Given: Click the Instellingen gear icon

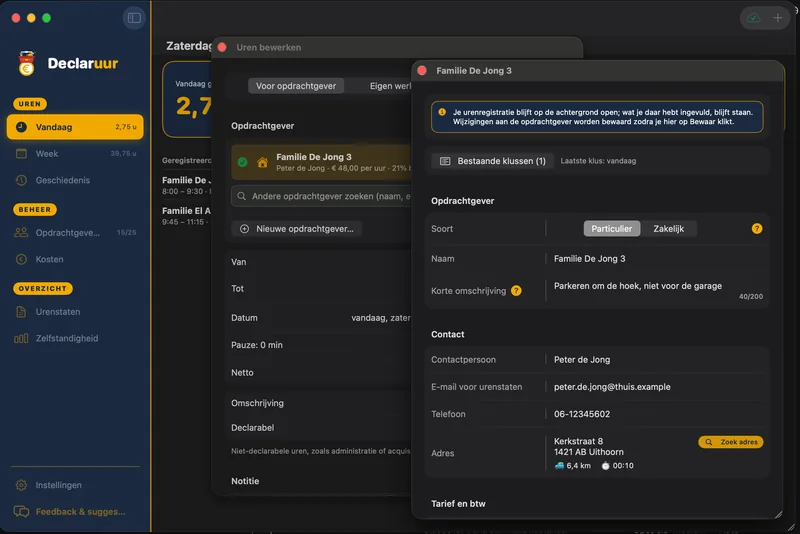Looking at the screenshot, I should tap(21, 485).
